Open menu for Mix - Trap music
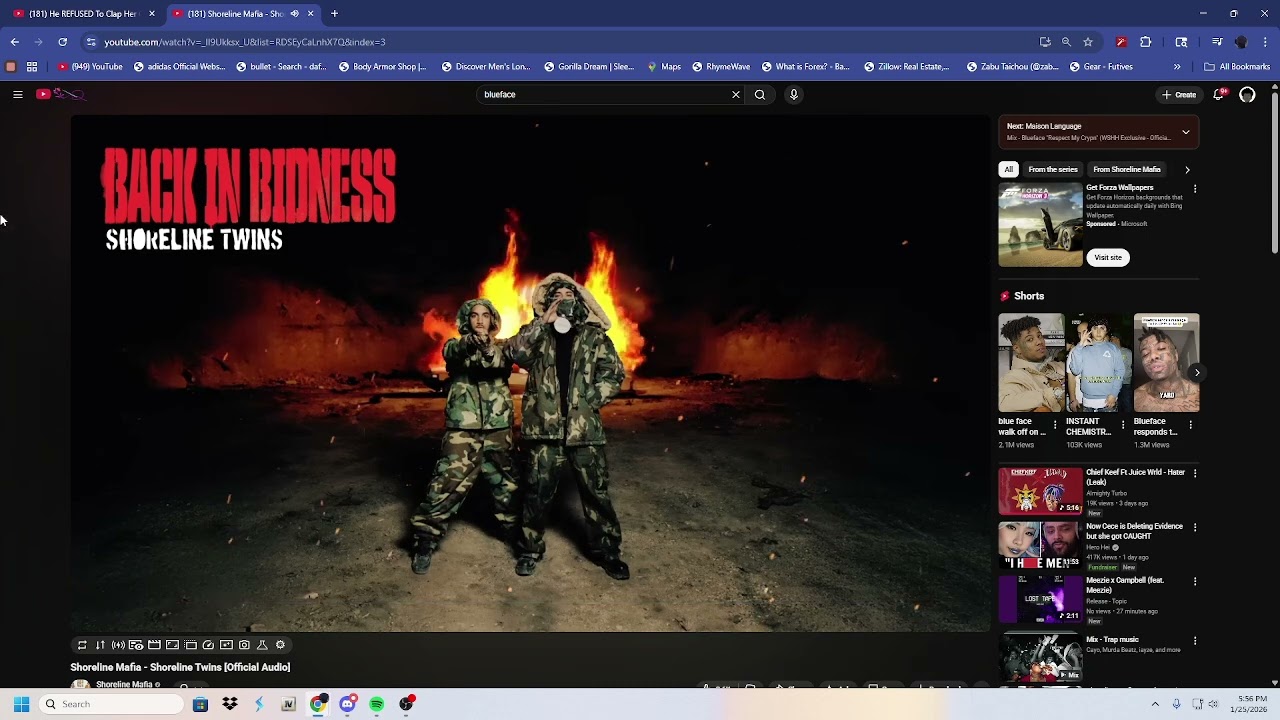 point(1194,641)
